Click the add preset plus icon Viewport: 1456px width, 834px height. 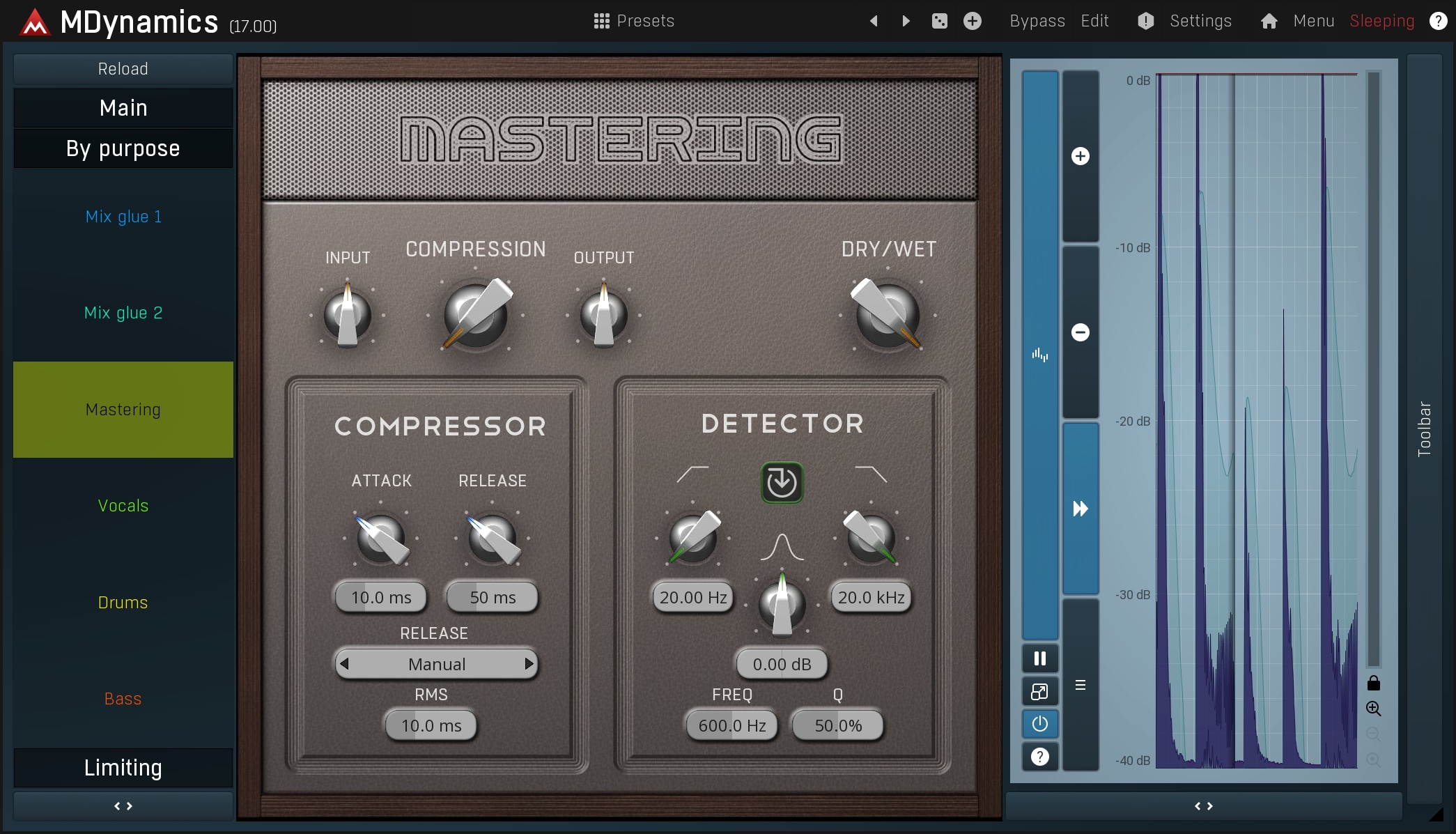pyautogui.click(x=973, y=21)
